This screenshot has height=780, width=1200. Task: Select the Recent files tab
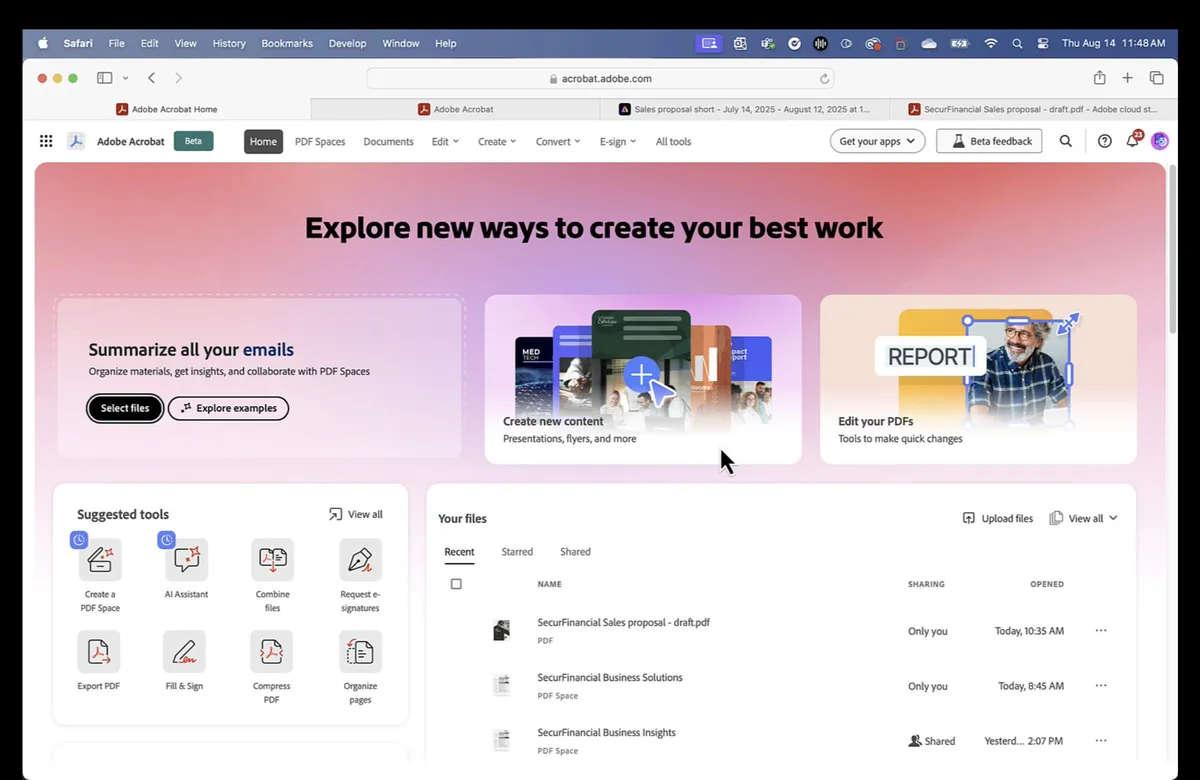click(459, 552)
